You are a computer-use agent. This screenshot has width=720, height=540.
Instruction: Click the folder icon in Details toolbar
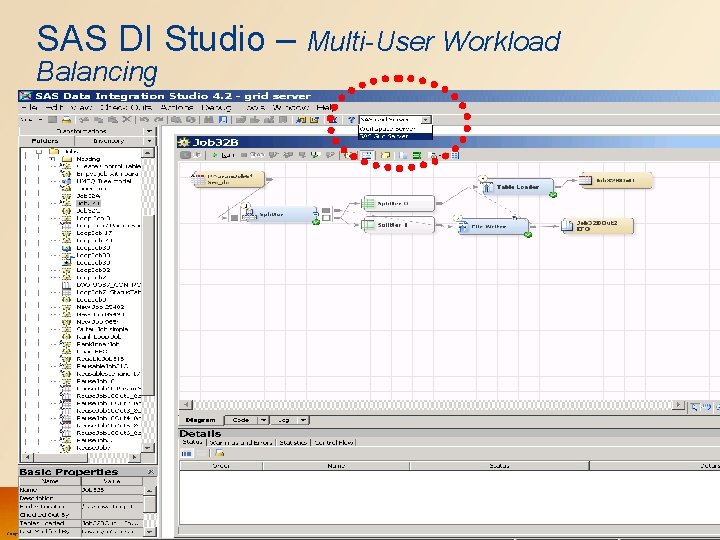[x=219, y=453]
